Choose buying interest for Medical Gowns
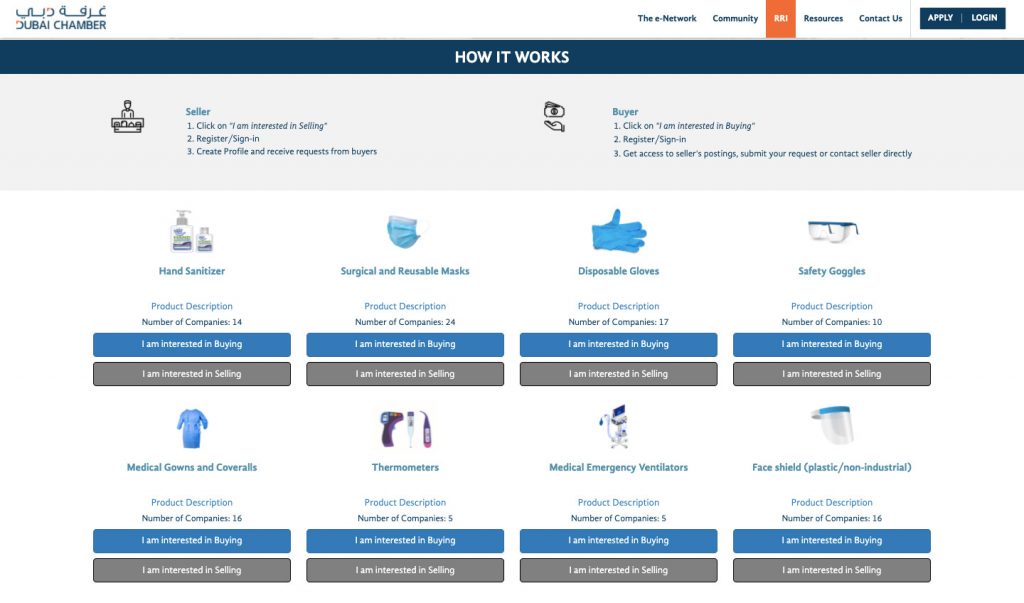The image size is (1024, 603). pyautogui.click(x=191, y=541)
